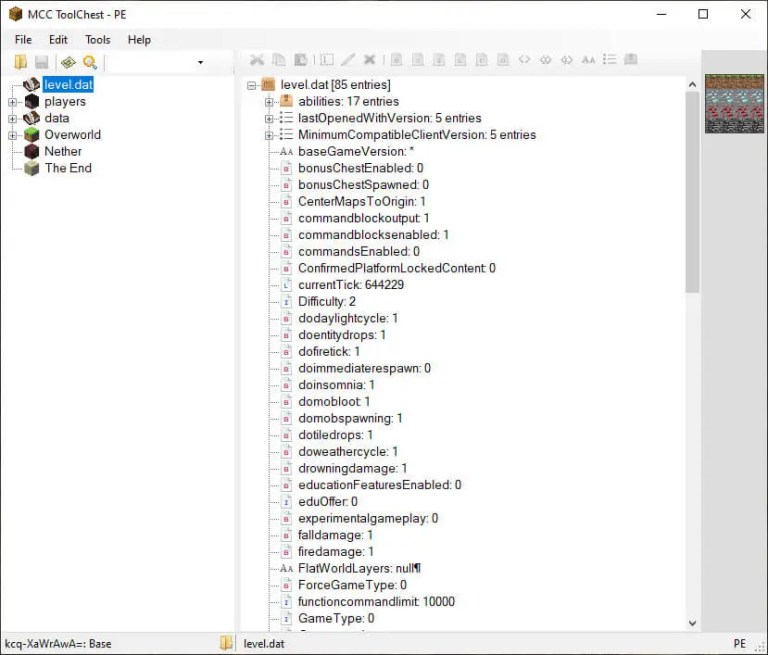The image size is (768, 655).
Task: Click the Add Int Array tag icon
Action: coord(545,60)
